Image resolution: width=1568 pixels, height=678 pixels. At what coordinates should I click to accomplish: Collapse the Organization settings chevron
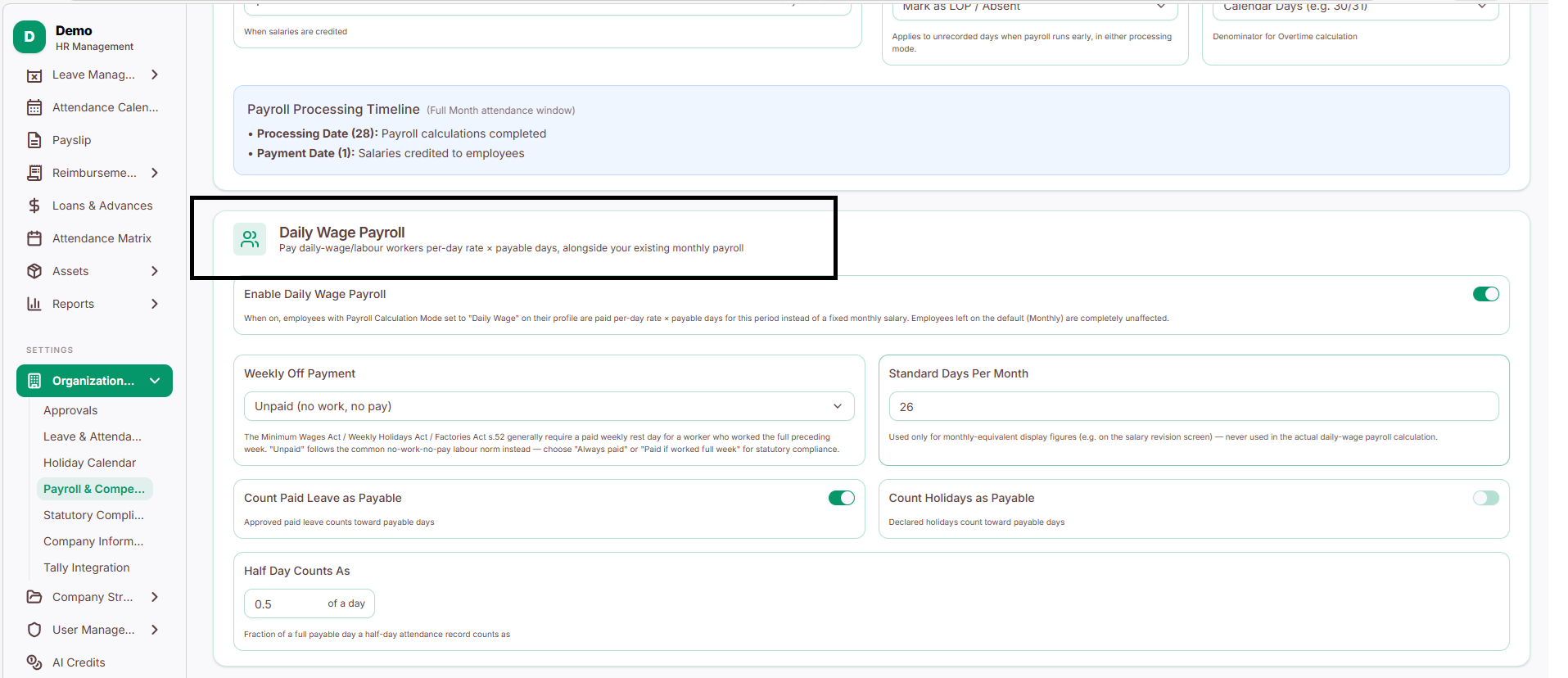click(155, 381)
